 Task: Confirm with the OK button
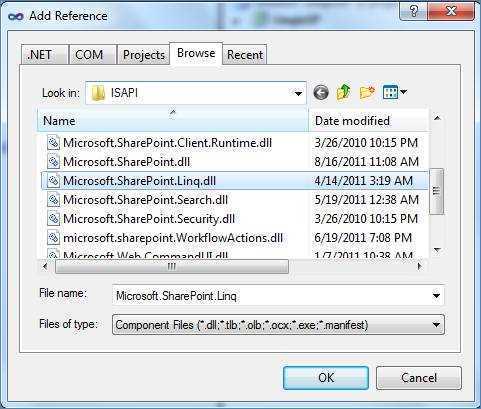pos(326,378)
